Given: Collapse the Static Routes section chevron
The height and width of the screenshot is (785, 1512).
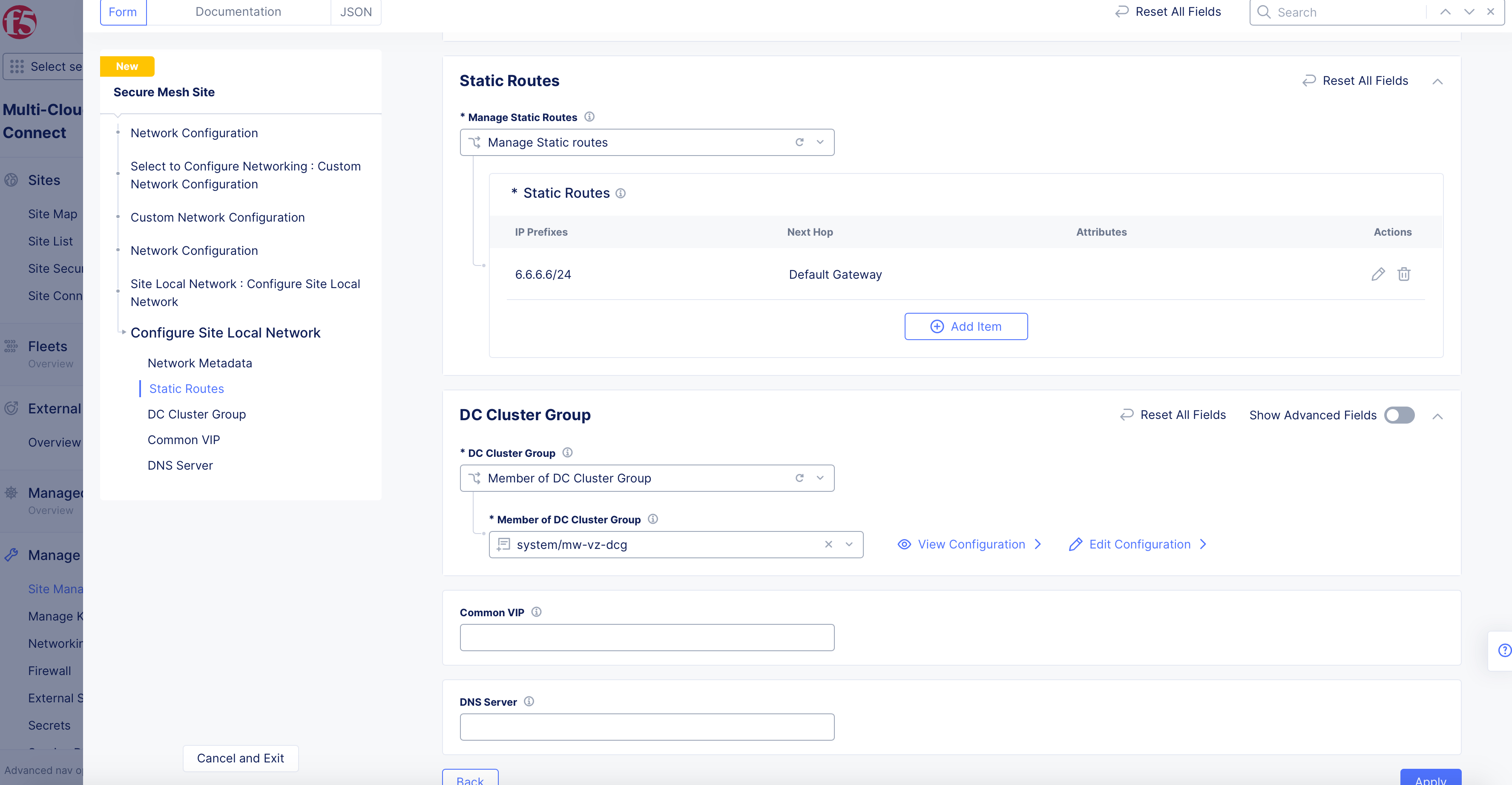Looking at the screenshot, I should pyautogui.click(x=1437, y=81).
